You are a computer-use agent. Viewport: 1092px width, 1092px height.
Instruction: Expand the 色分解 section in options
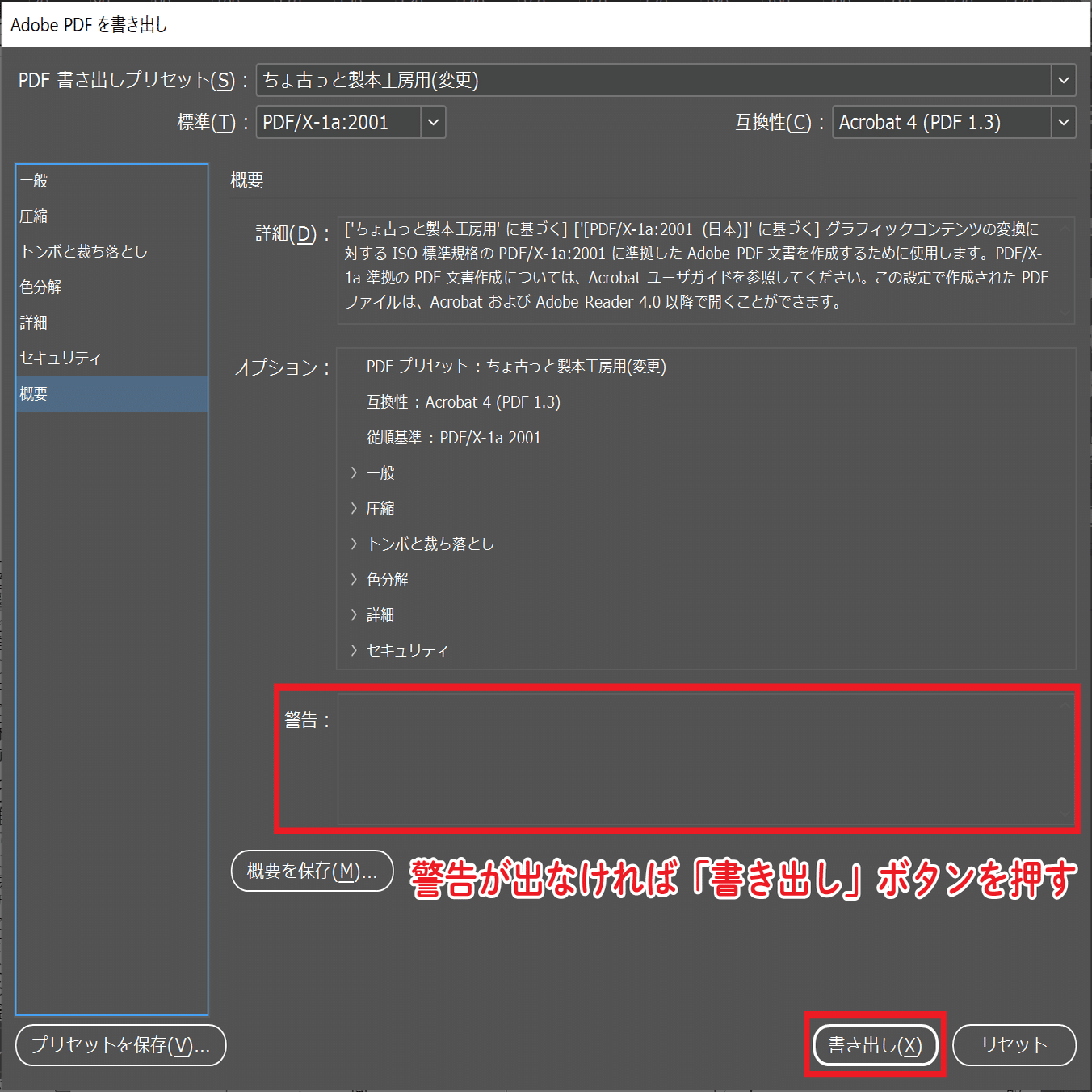pos(354,580)
